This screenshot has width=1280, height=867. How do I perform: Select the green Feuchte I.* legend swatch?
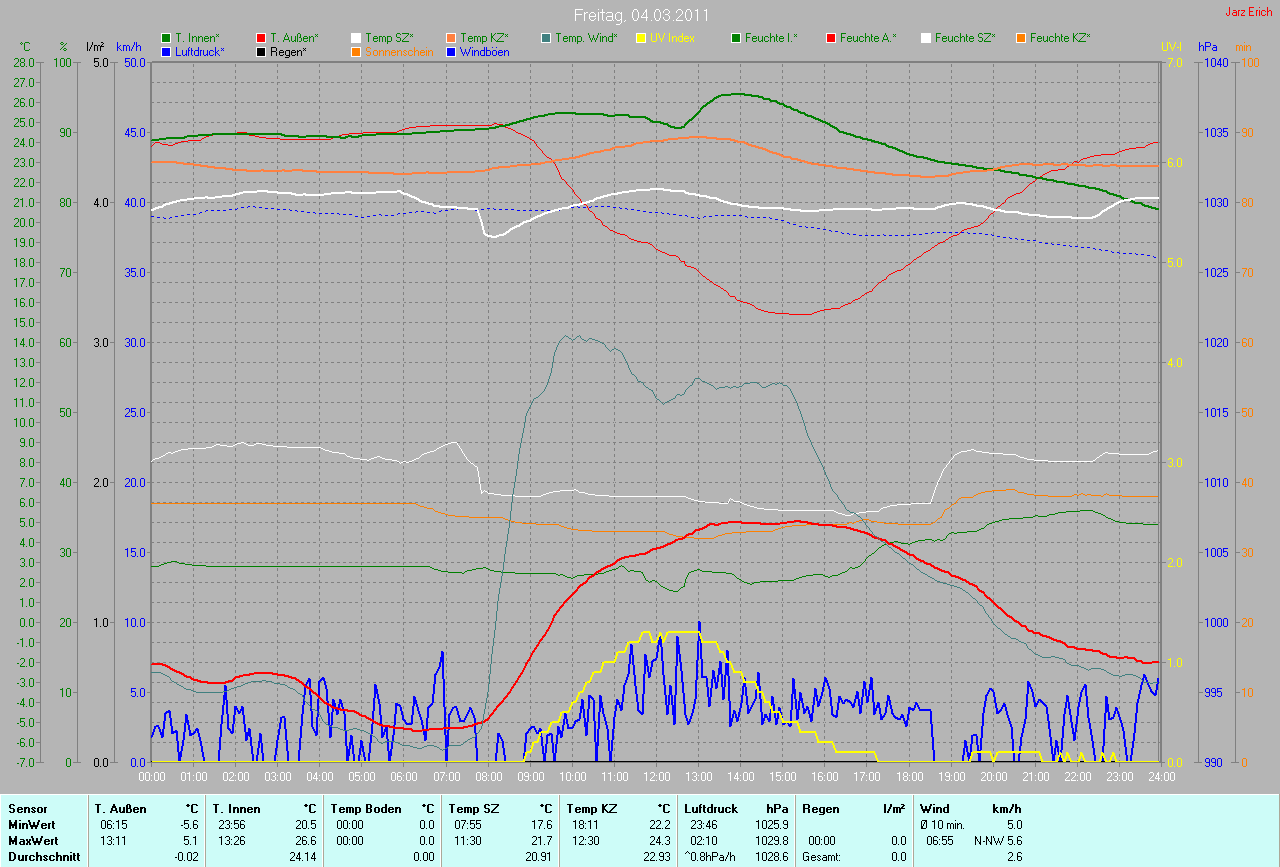(x=735, y=38)
